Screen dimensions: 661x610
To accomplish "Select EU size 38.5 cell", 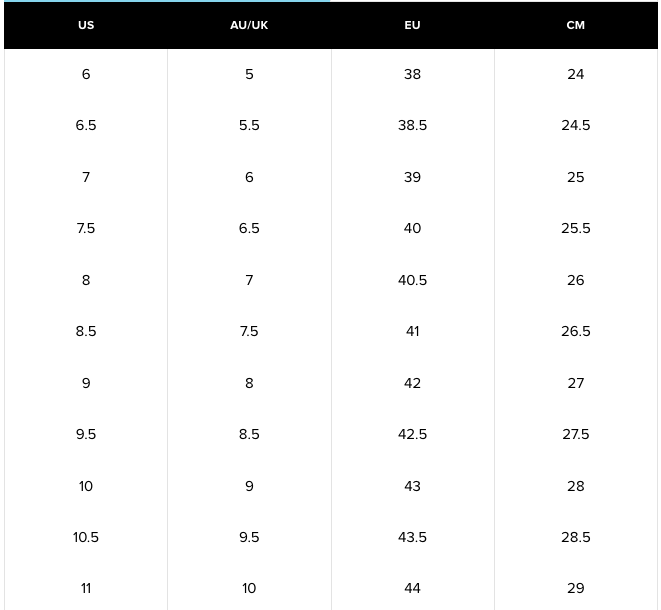I will pyautogui.click(x=412, y=125).
